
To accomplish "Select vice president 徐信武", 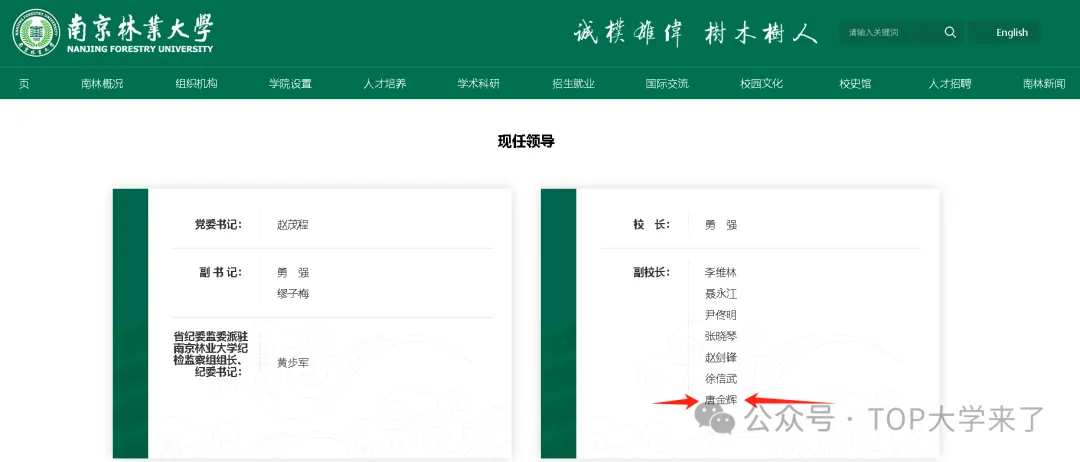I will point(720,379).
